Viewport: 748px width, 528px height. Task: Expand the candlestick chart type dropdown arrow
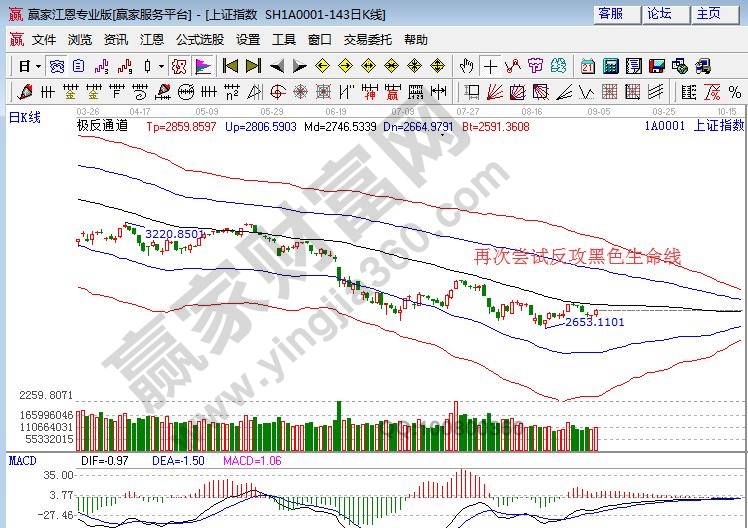tap(161, 66)
